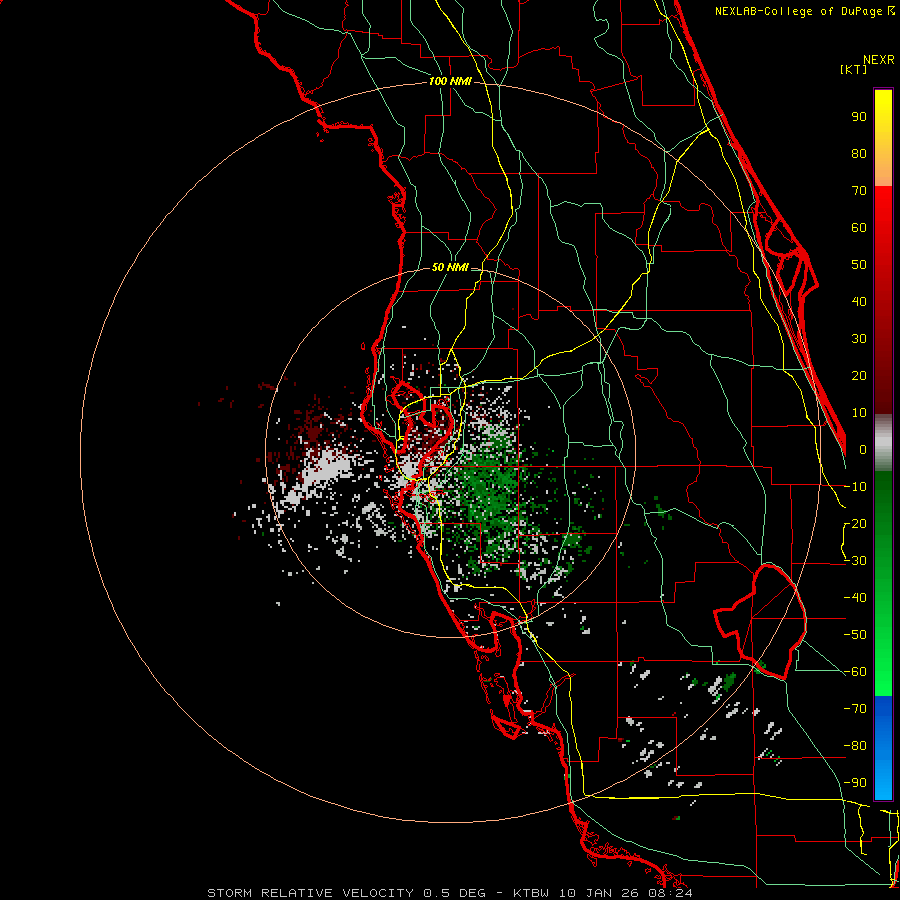Select the 70 value on the velocity scale
900x900 pixels.
pos(859,191)
